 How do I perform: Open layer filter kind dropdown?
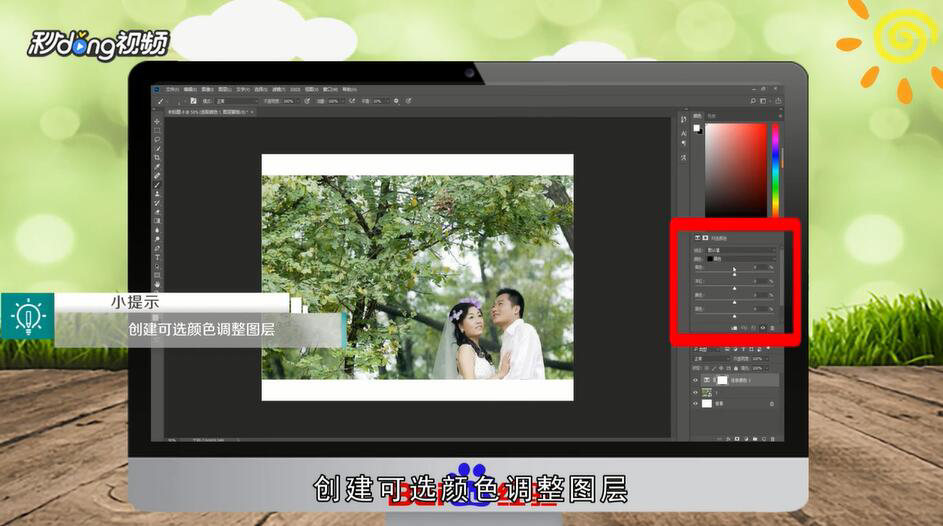707,349
